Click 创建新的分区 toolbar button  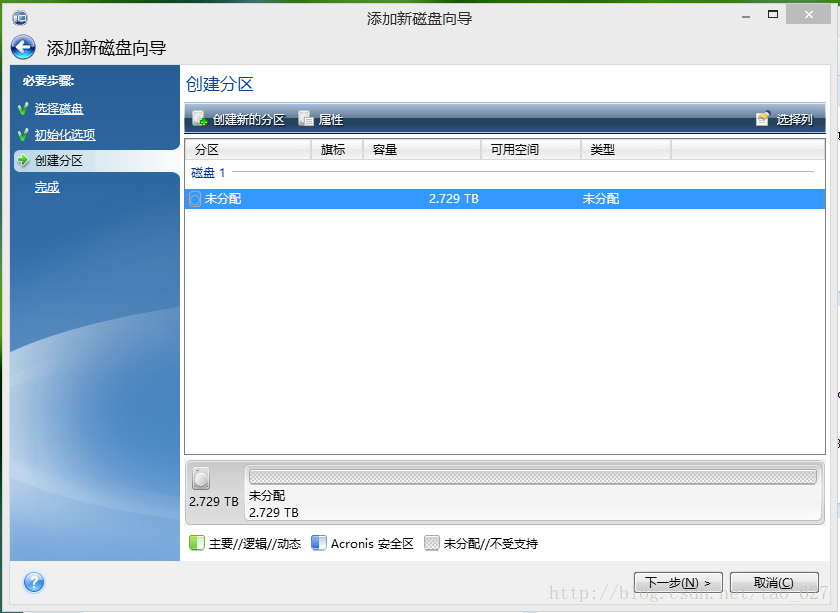pos(238,119)
